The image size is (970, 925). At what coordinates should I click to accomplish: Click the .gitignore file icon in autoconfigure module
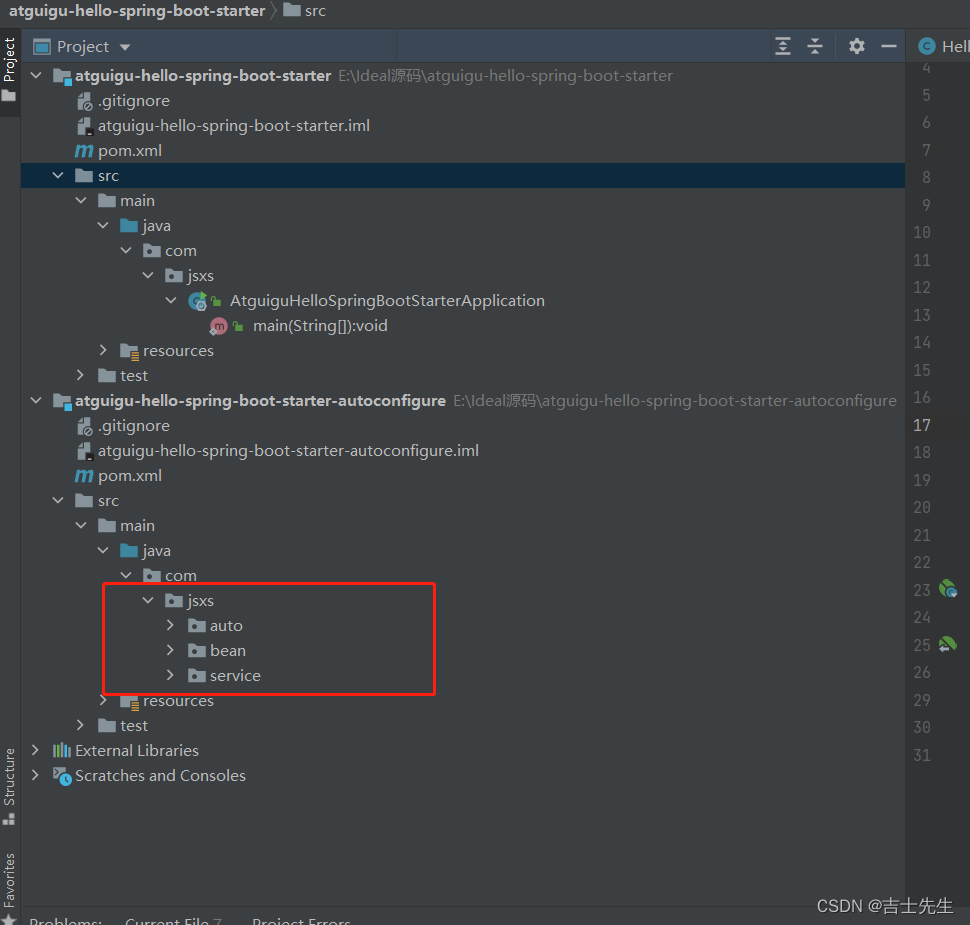click(x=85, y=426)
